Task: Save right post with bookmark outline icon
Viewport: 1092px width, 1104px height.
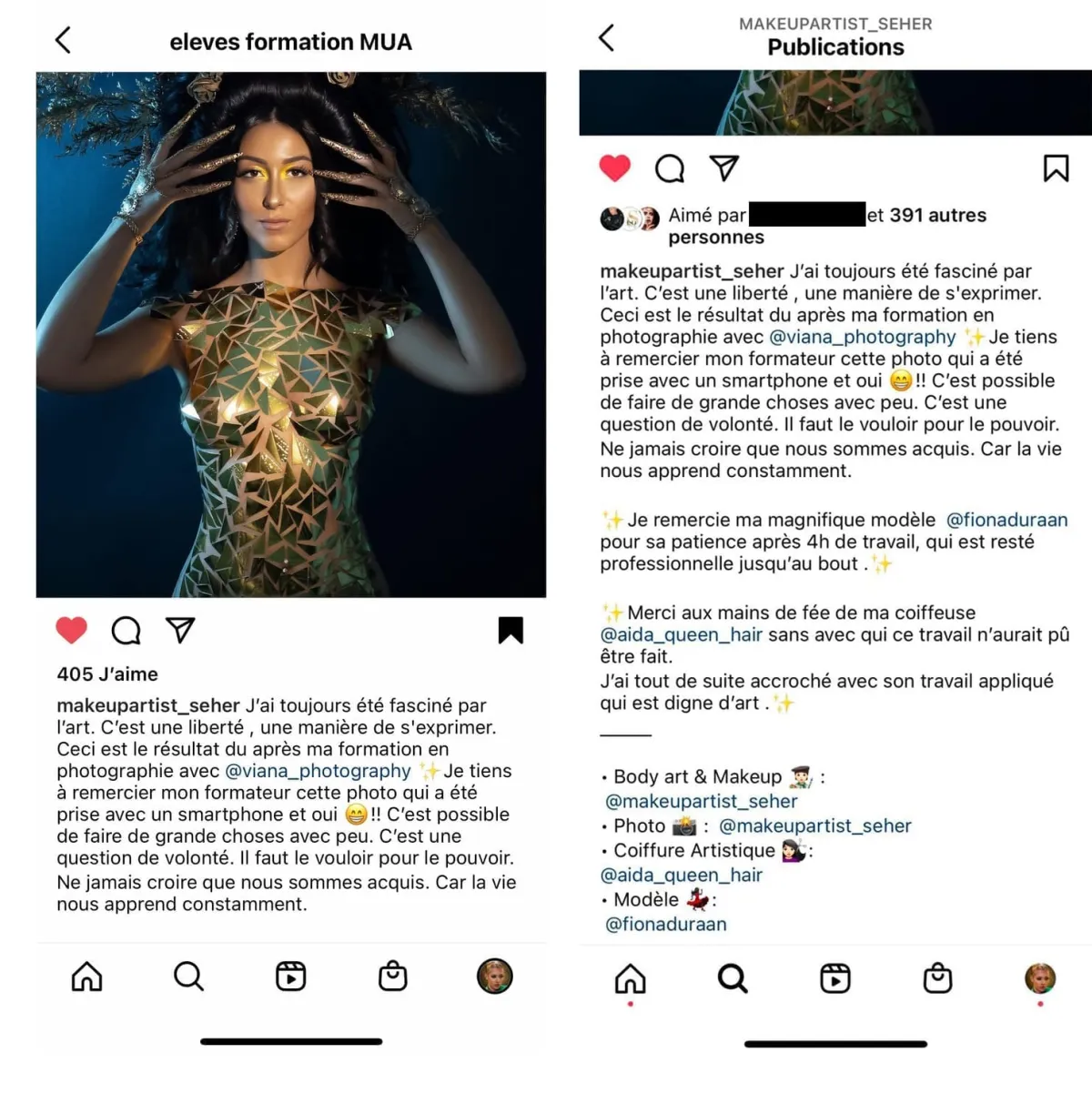Action: 1056,167
